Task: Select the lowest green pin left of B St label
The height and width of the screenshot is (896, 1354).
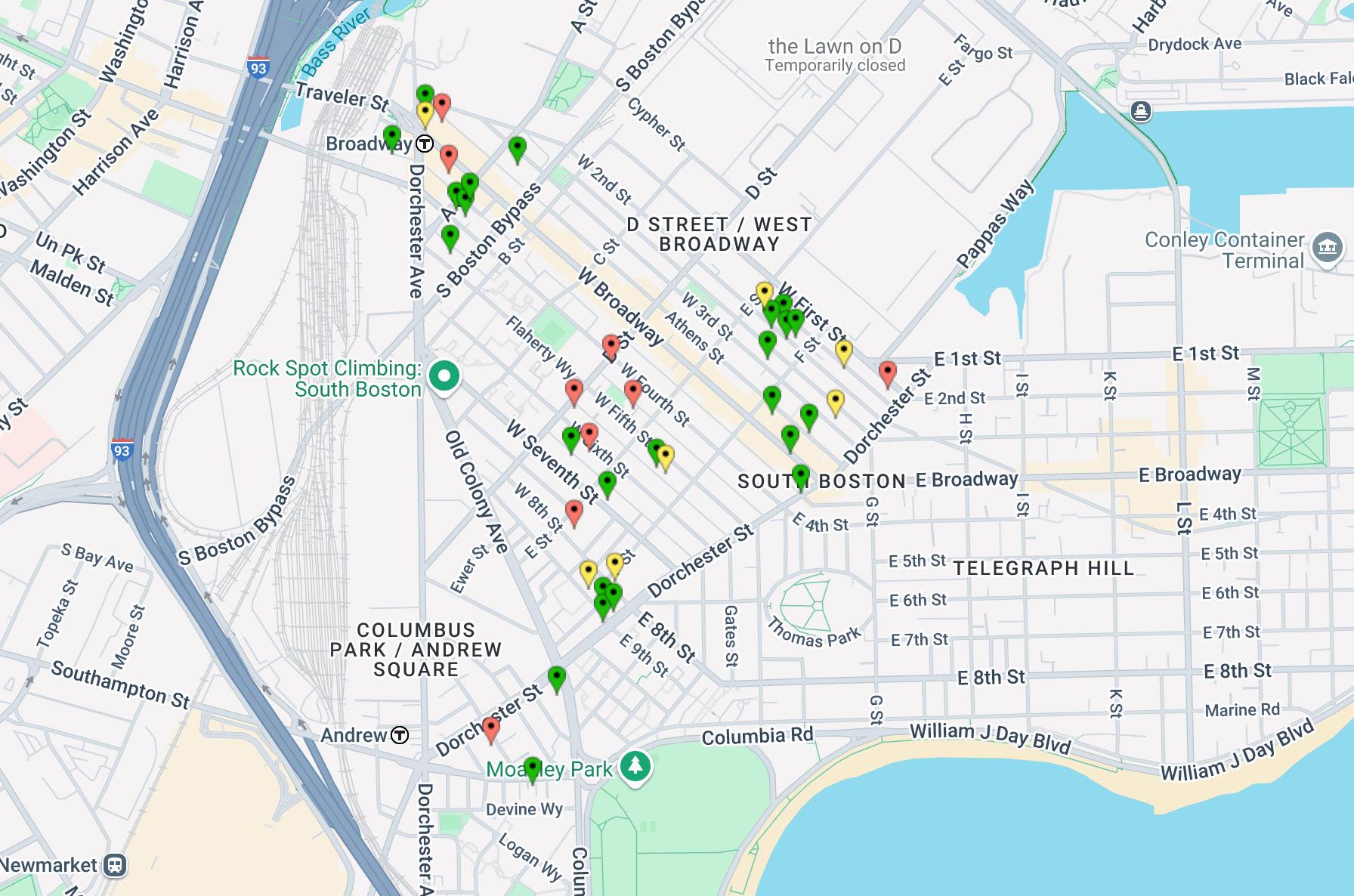Action: pyautogui.click(x=450, y=239)
